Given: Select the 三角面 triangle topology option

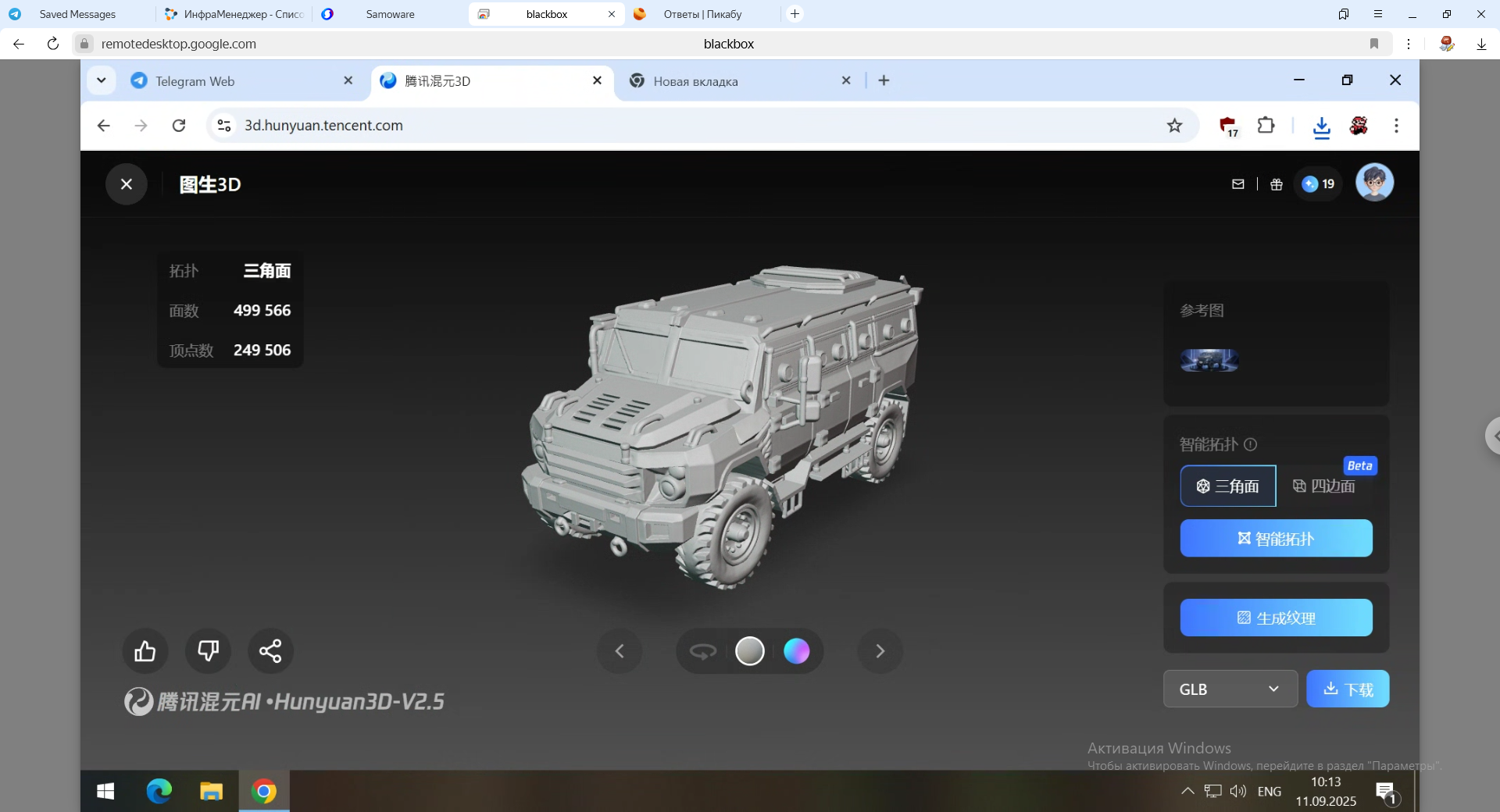Looking at the screenshot, I should tap(1228, 486).
